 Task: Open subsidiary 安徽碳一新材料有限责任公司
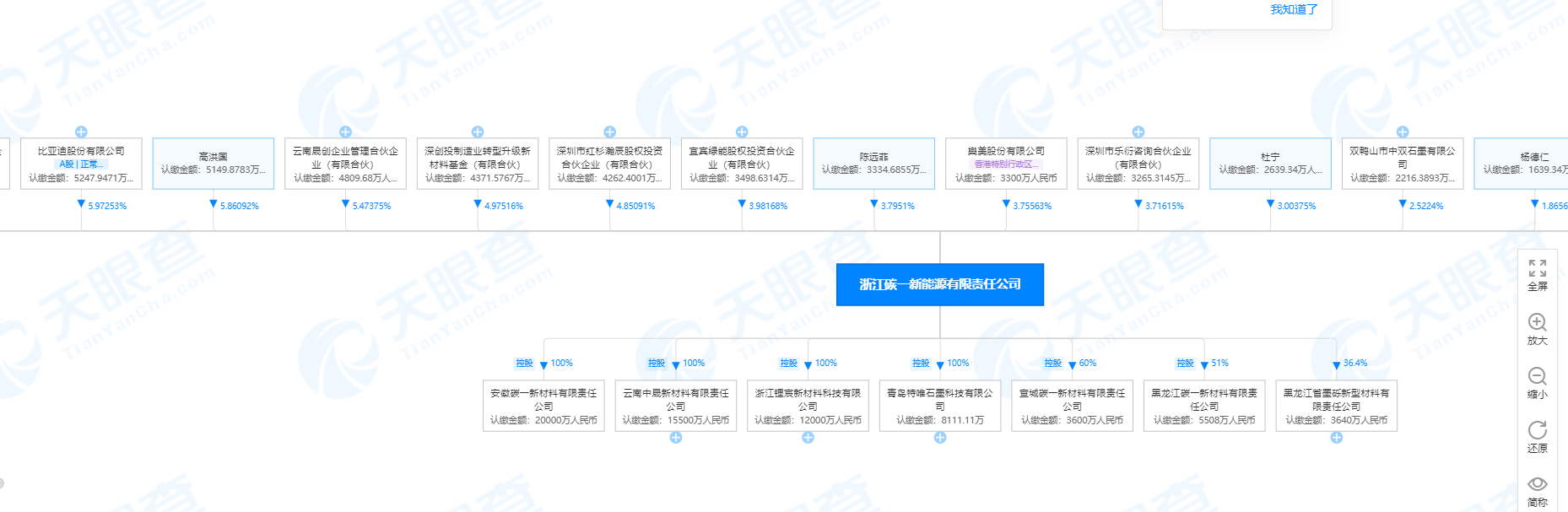click(x=543, y=406)
